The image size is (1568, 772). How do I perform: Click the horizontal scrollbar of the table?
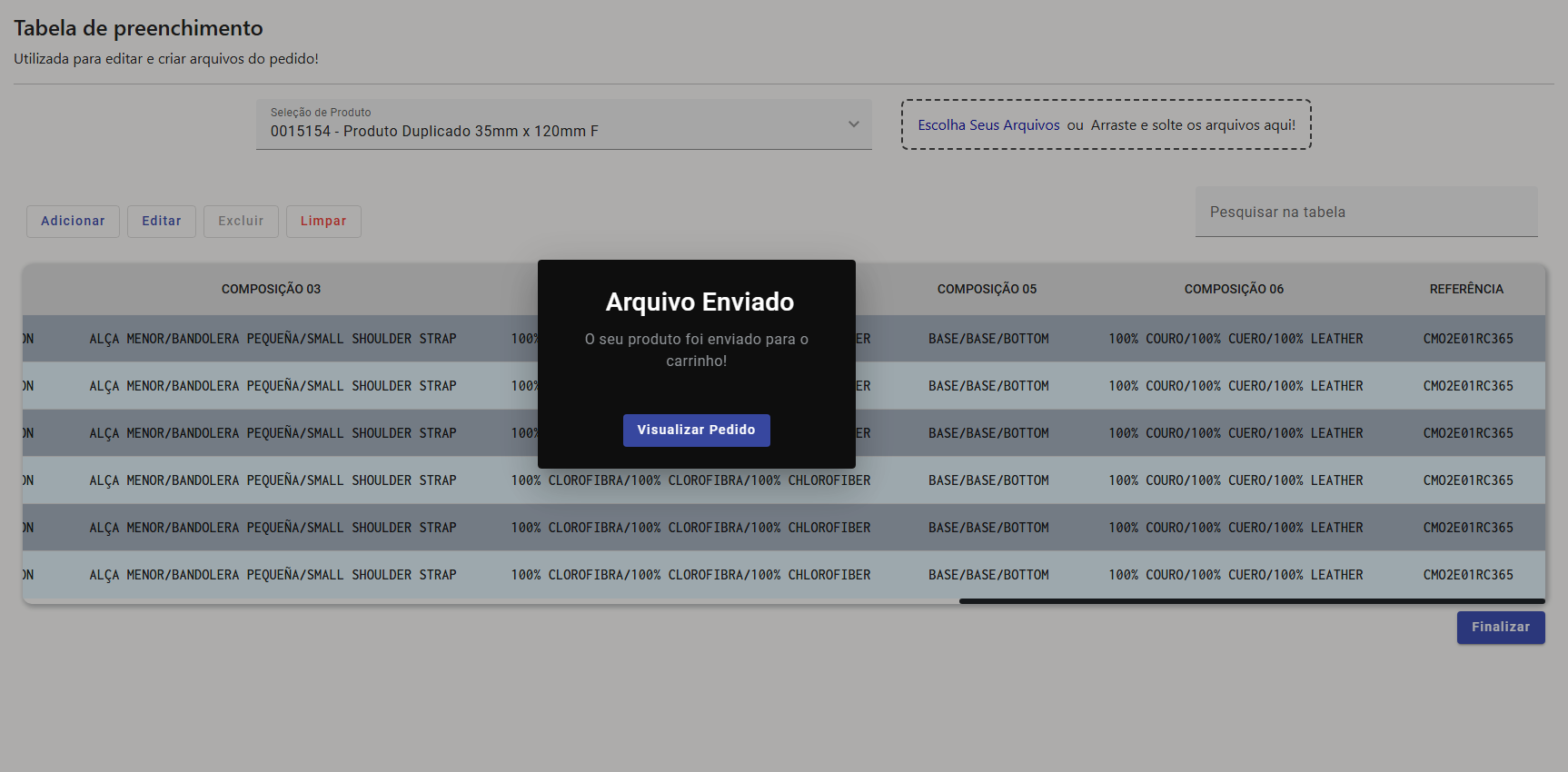tap(1251, 601)
